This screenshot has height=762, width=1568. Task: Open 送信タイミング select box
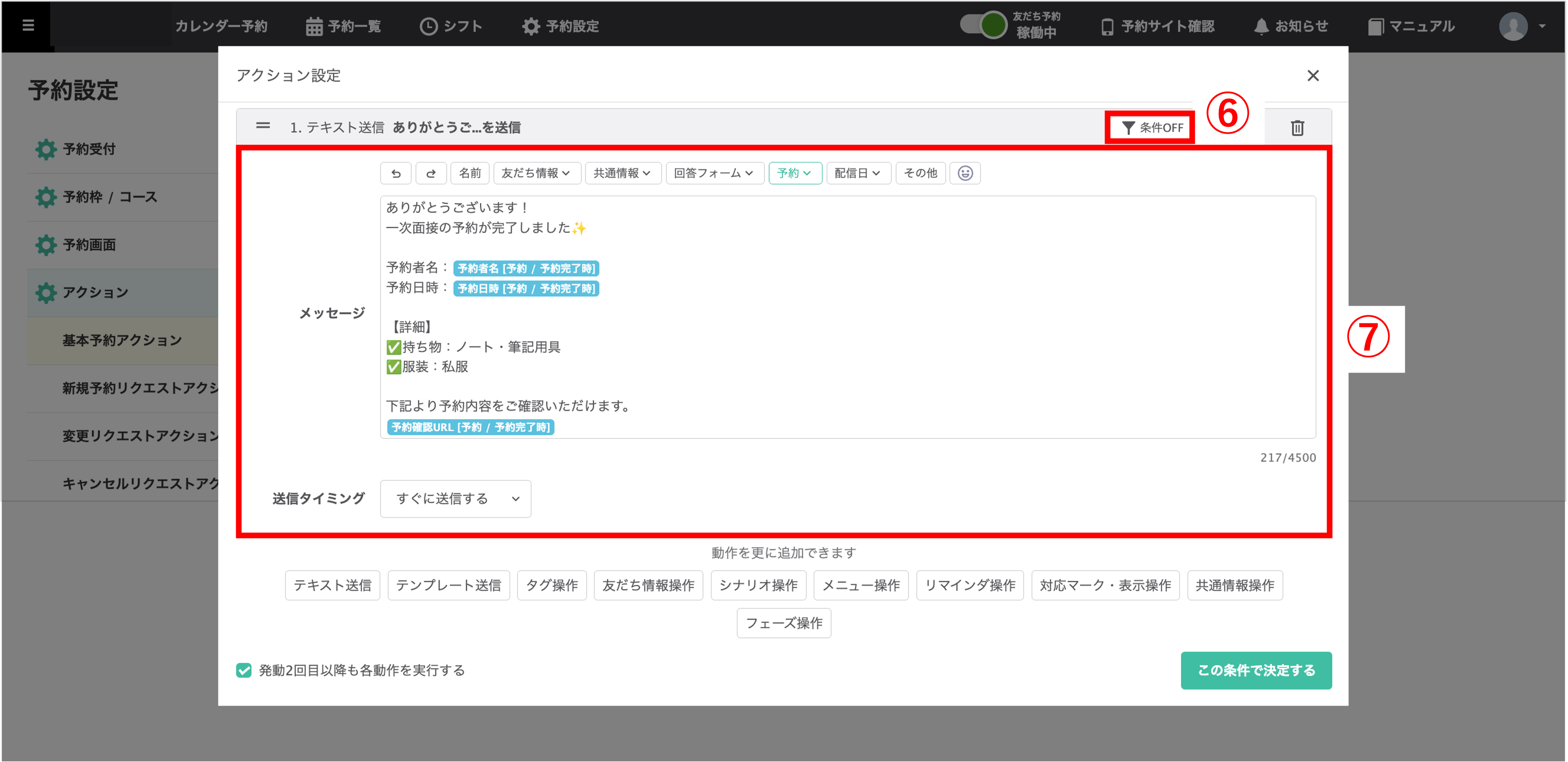[455, 499]
